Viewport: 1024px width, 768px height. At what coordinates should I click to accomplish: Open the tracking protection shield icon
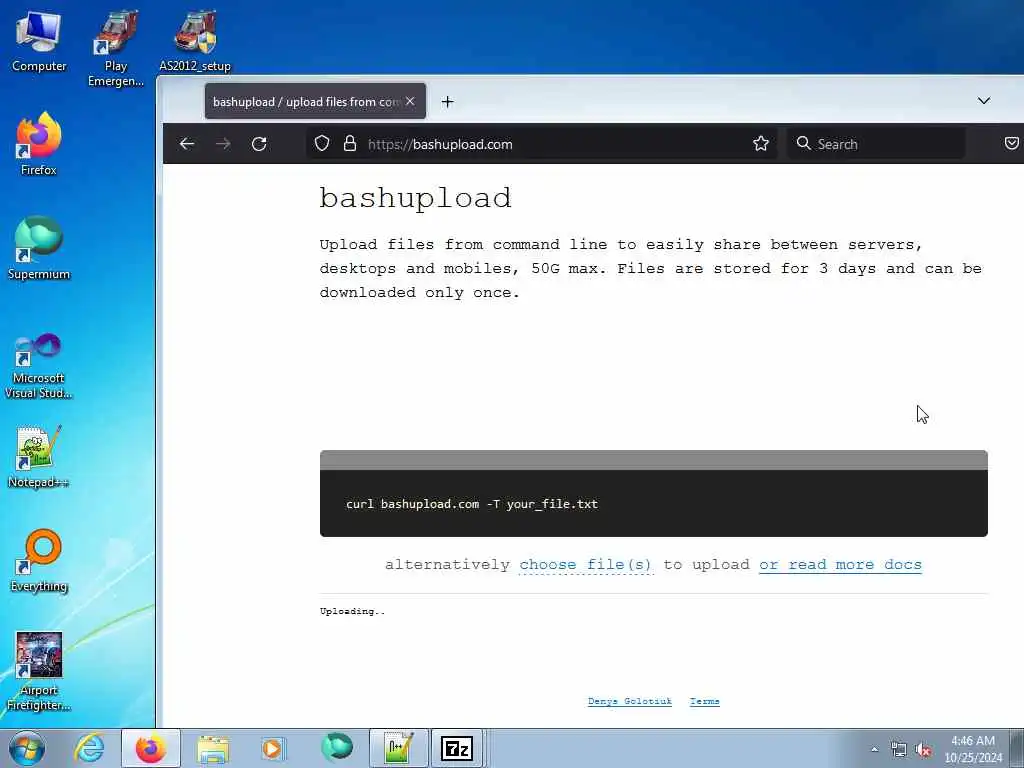(322, 144)
